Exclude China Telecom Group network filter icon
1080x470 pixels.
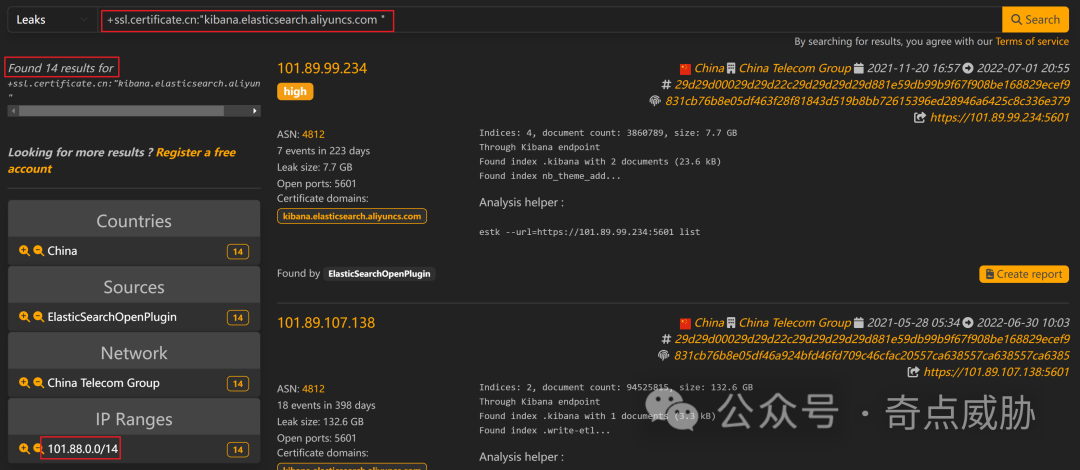(x=39, y=382)
